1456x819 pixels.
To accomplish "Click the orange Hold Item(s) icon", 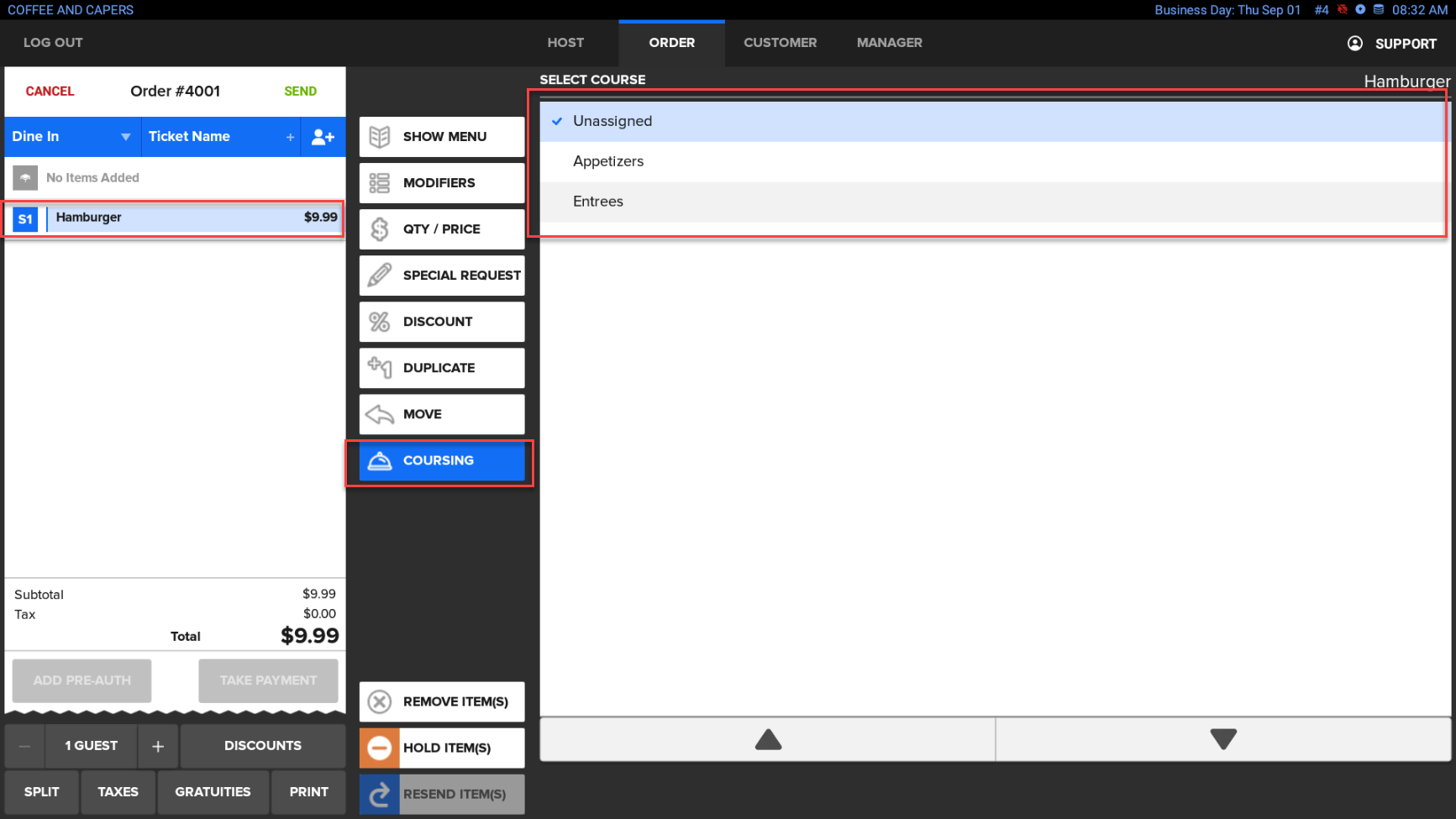I will [380, 748].
